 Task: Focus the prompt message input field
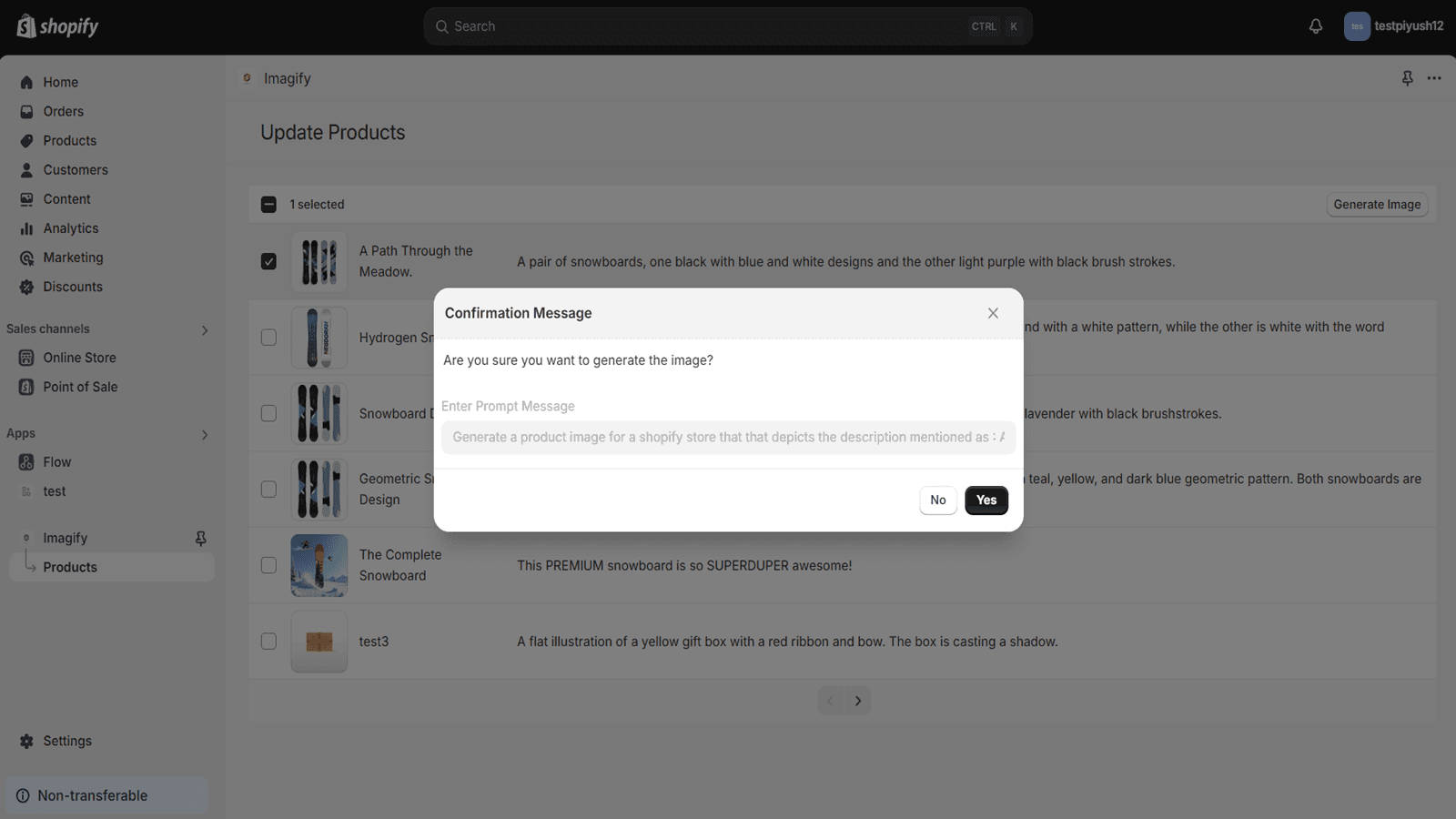[x=728, y=437]
